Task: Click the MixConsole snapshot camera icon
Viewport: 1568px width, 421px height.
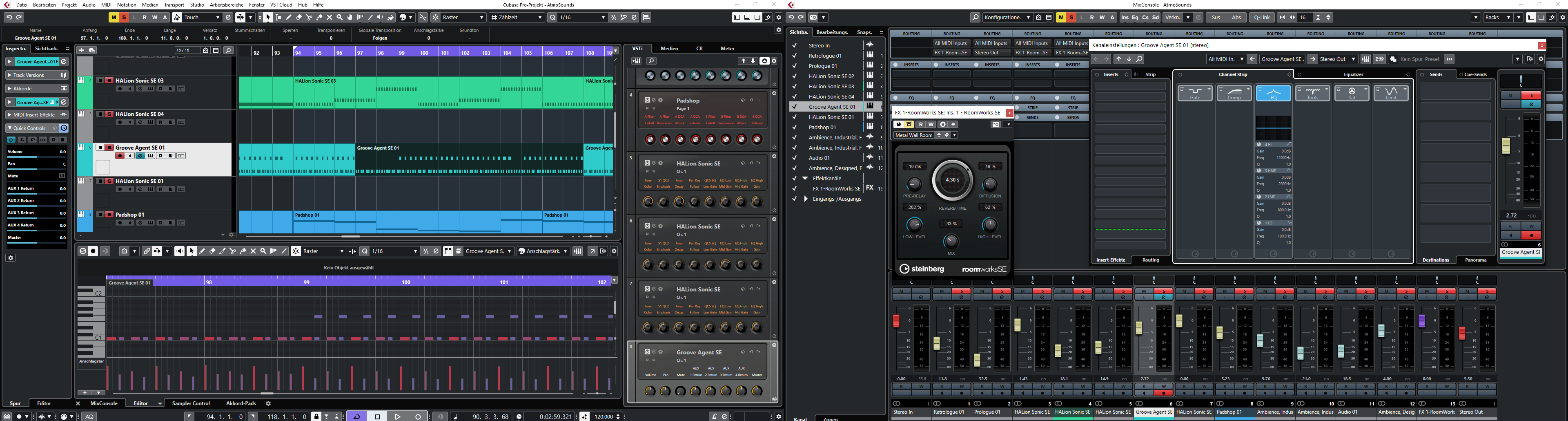Action: point(813,18)
